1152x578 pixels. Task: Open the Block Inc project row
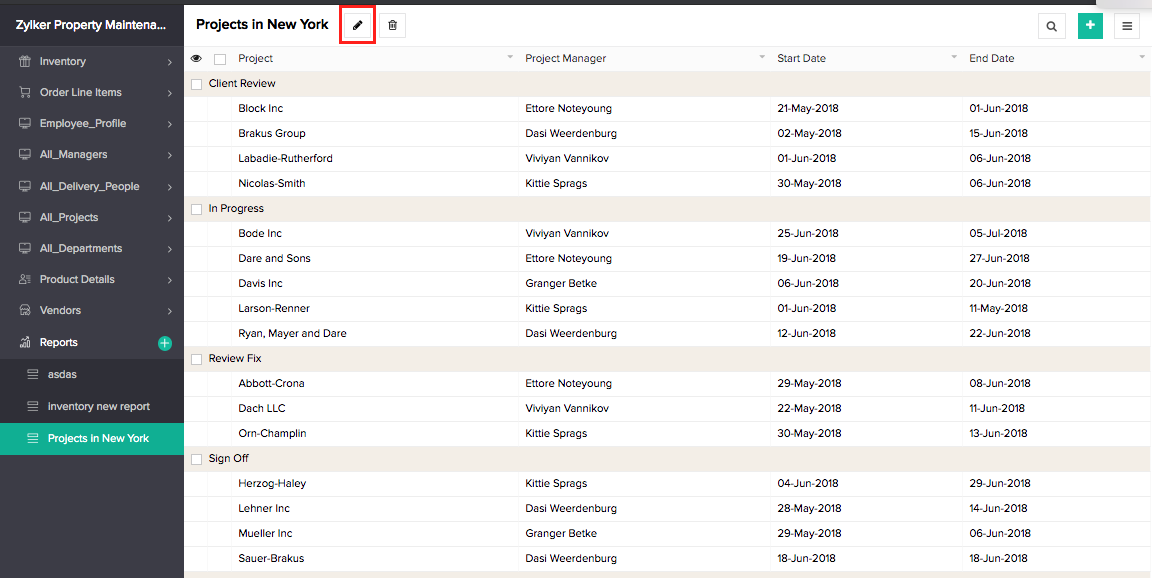261,109
